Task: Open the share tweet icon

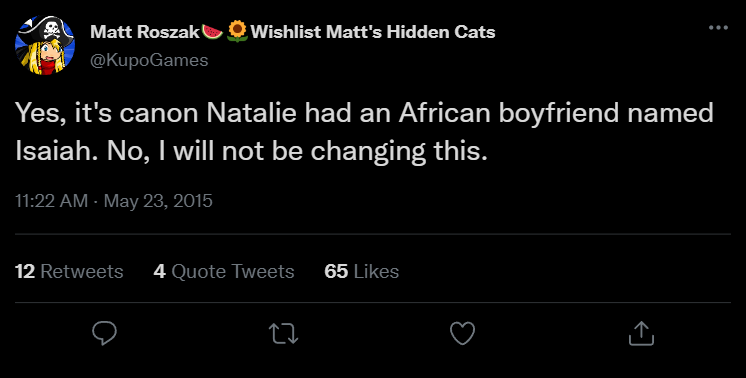Action: (x=641, y=333)
